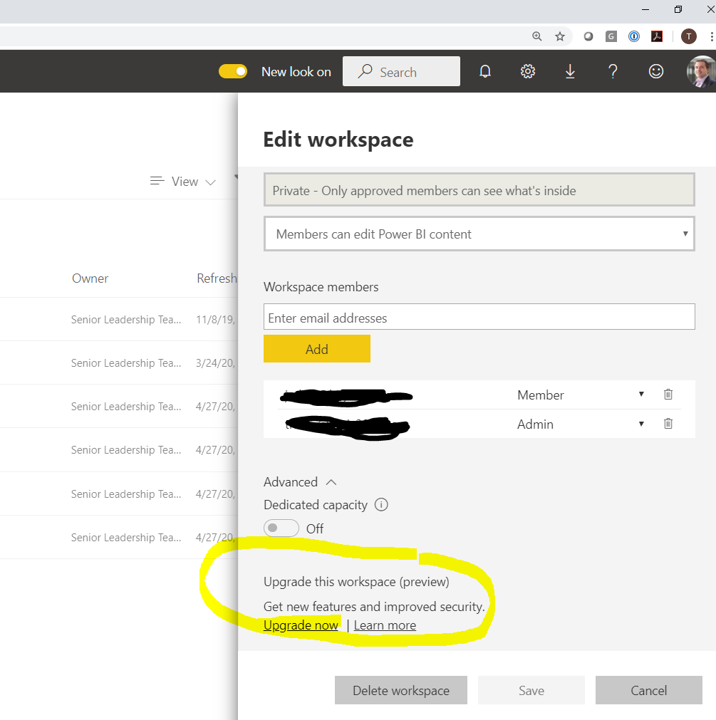Screen dimensions: 716x720
Task: Click the yellow Add button
Action: [x=317, y=349]
